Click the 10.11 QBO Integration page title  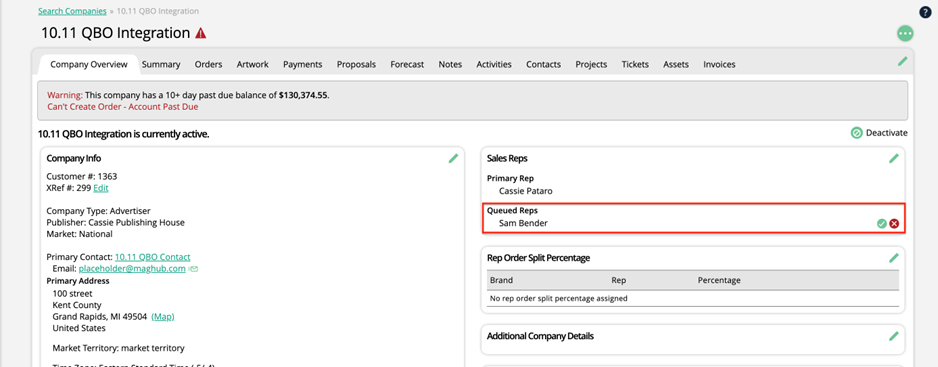115,34
